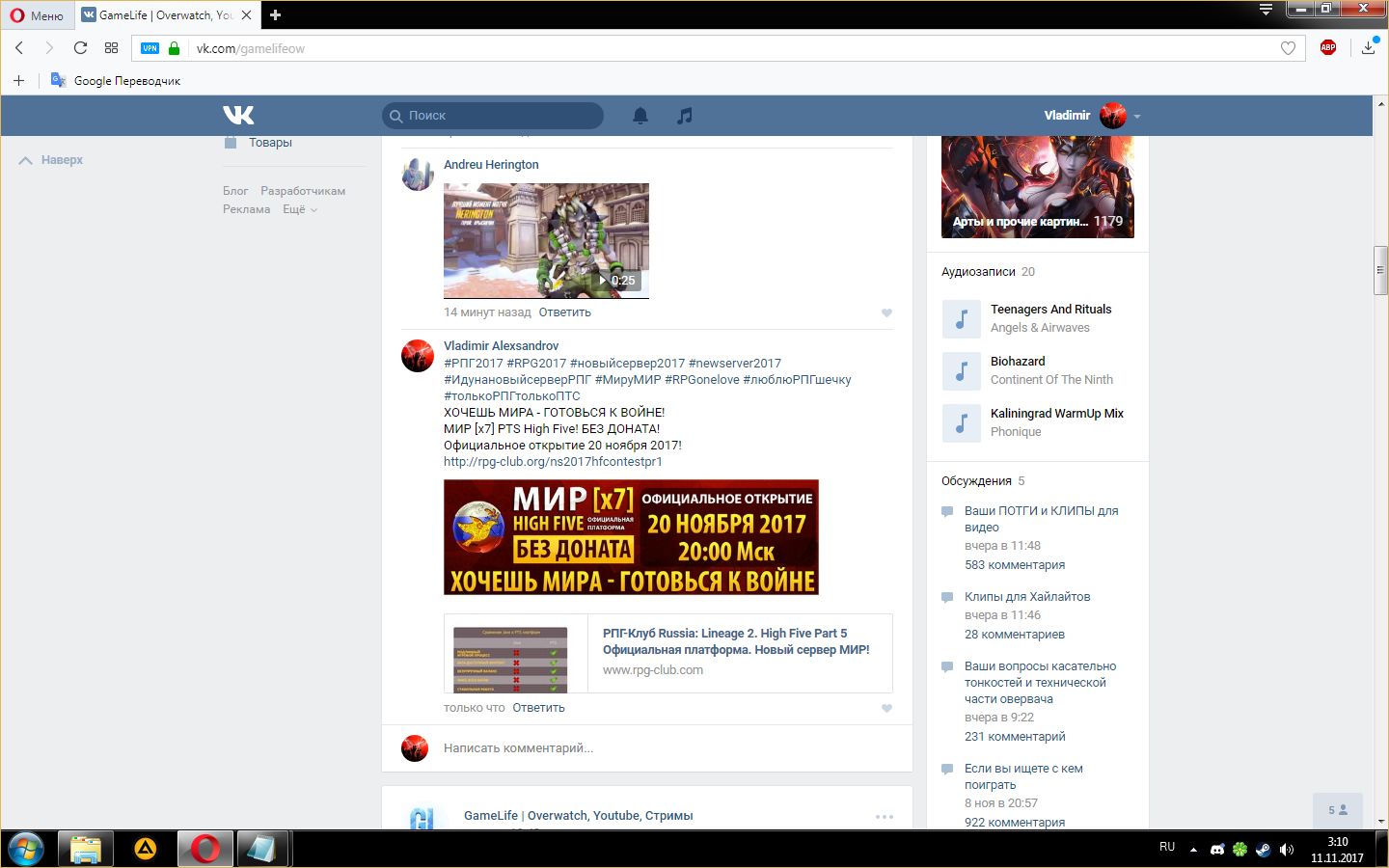Open the AIMP taskbar icon
This screenshot has height=868, width=1389.
click(145, 850)
